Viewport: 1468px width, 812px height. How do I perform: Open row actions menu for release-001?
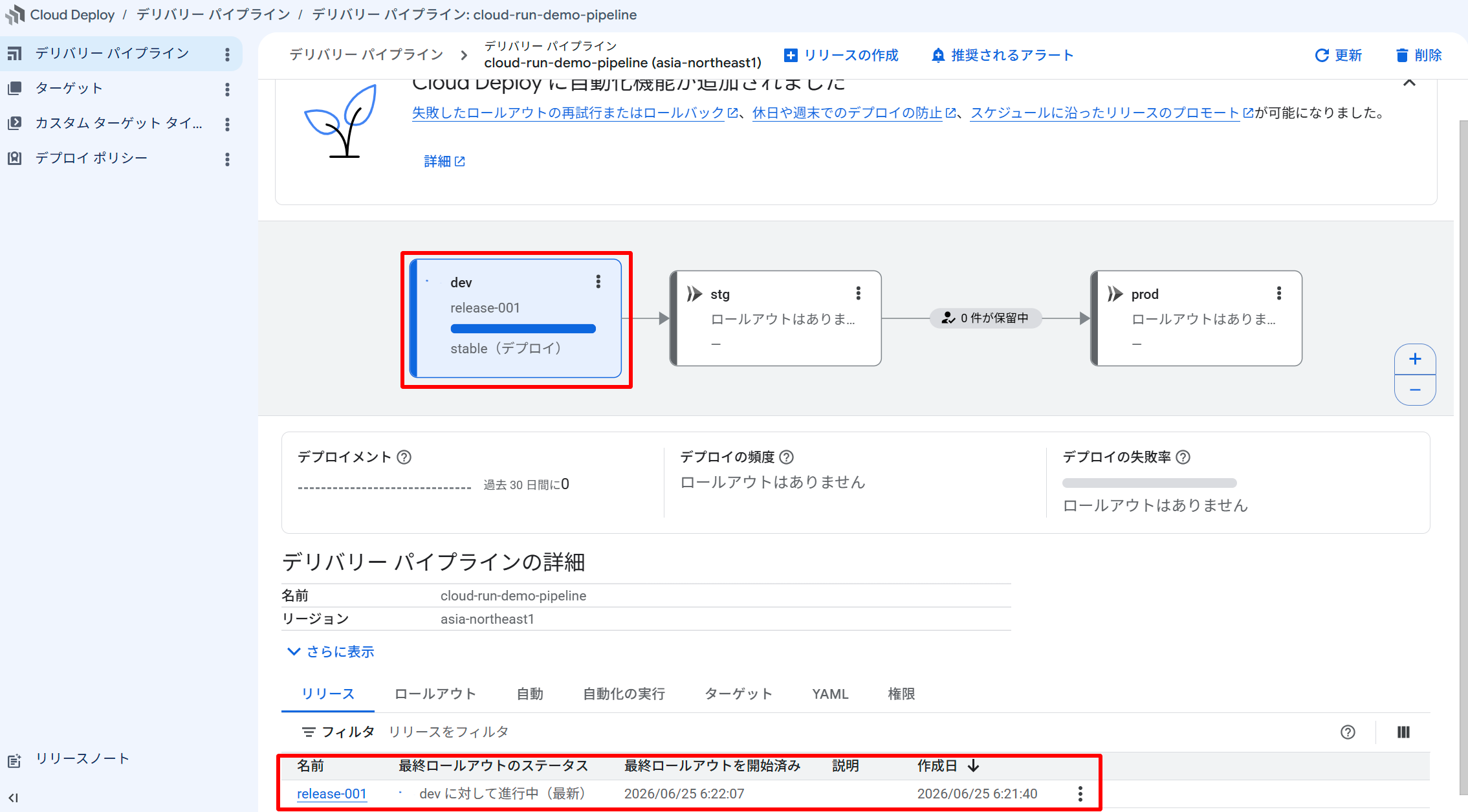click(x=1080, y=793)
